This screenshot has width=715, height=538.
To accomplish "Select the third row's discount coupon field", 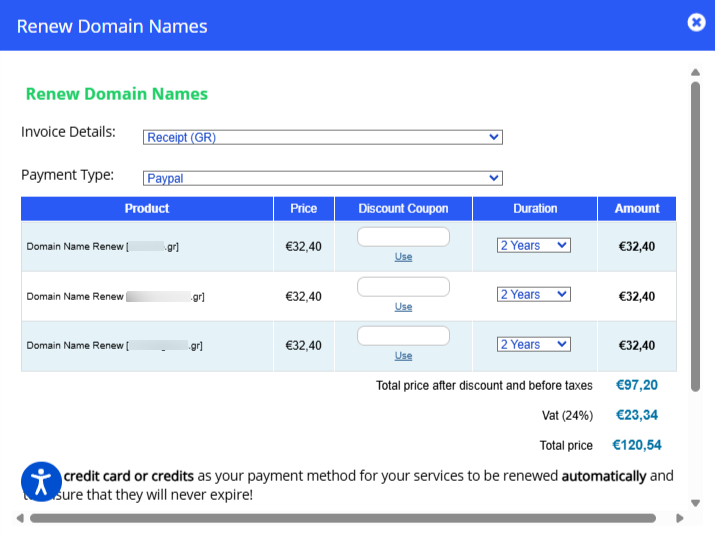I will pos(403,336).
